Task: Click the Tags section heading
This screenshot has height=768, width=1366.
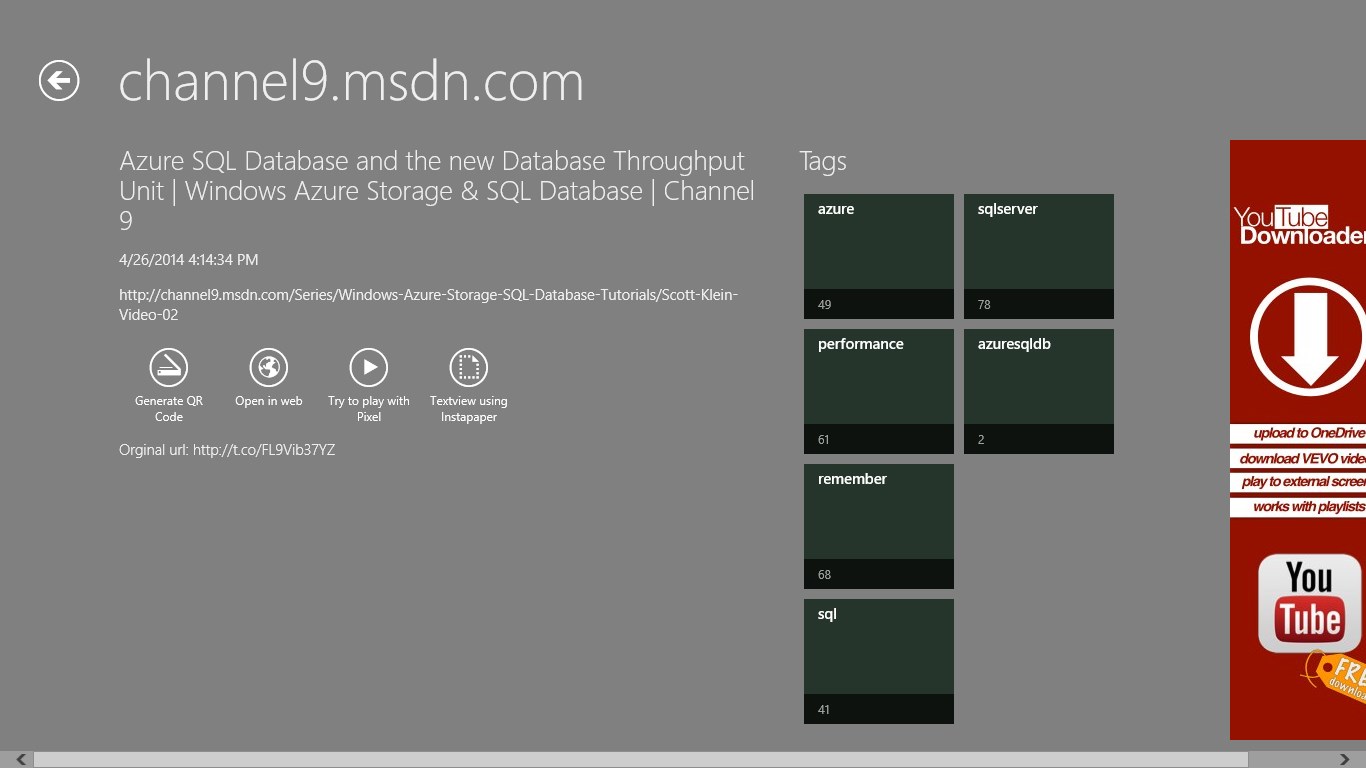Action: point(823,161)
